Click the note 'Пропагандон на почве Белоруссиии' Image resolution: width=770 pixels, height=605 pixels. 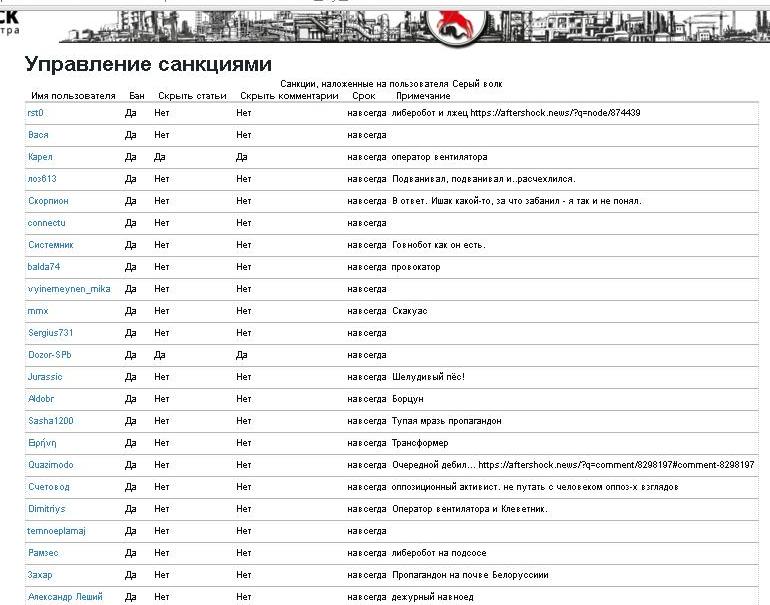tap(470, 575)
